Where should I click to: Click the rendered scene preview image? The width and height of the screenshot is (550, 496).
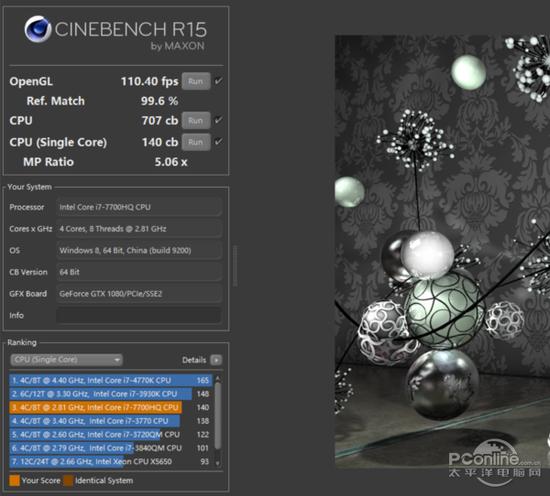[x=442, y=252]
